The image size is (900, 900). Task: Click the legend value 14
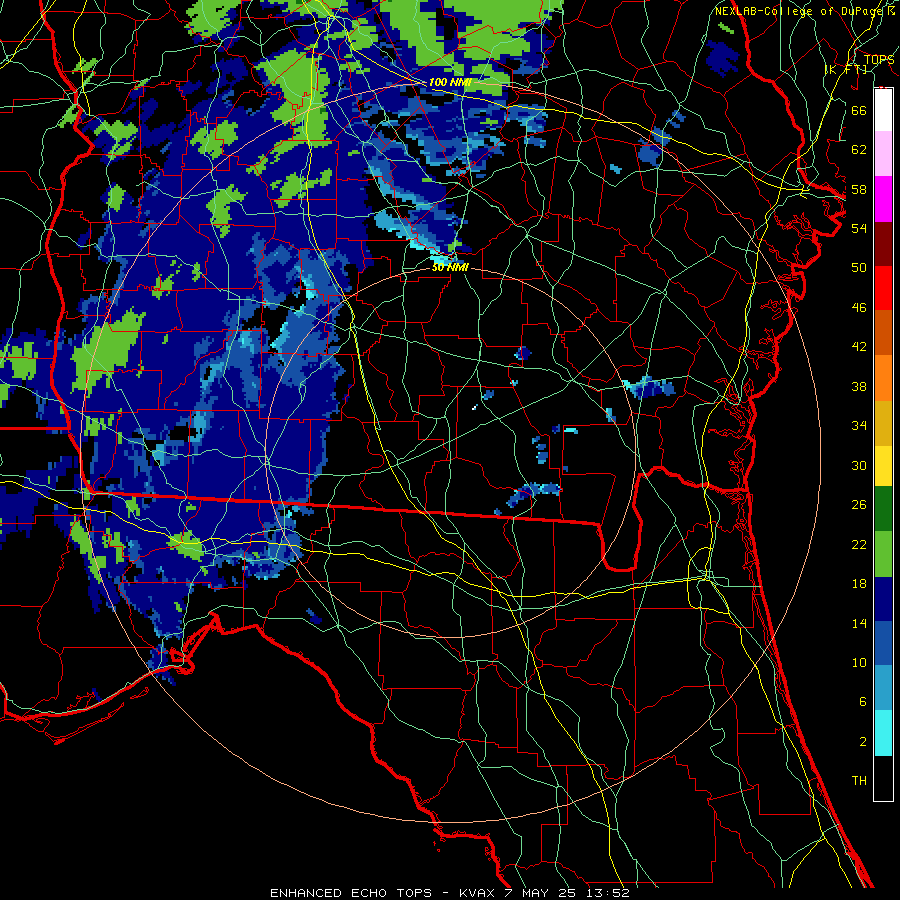click(859, 623)
